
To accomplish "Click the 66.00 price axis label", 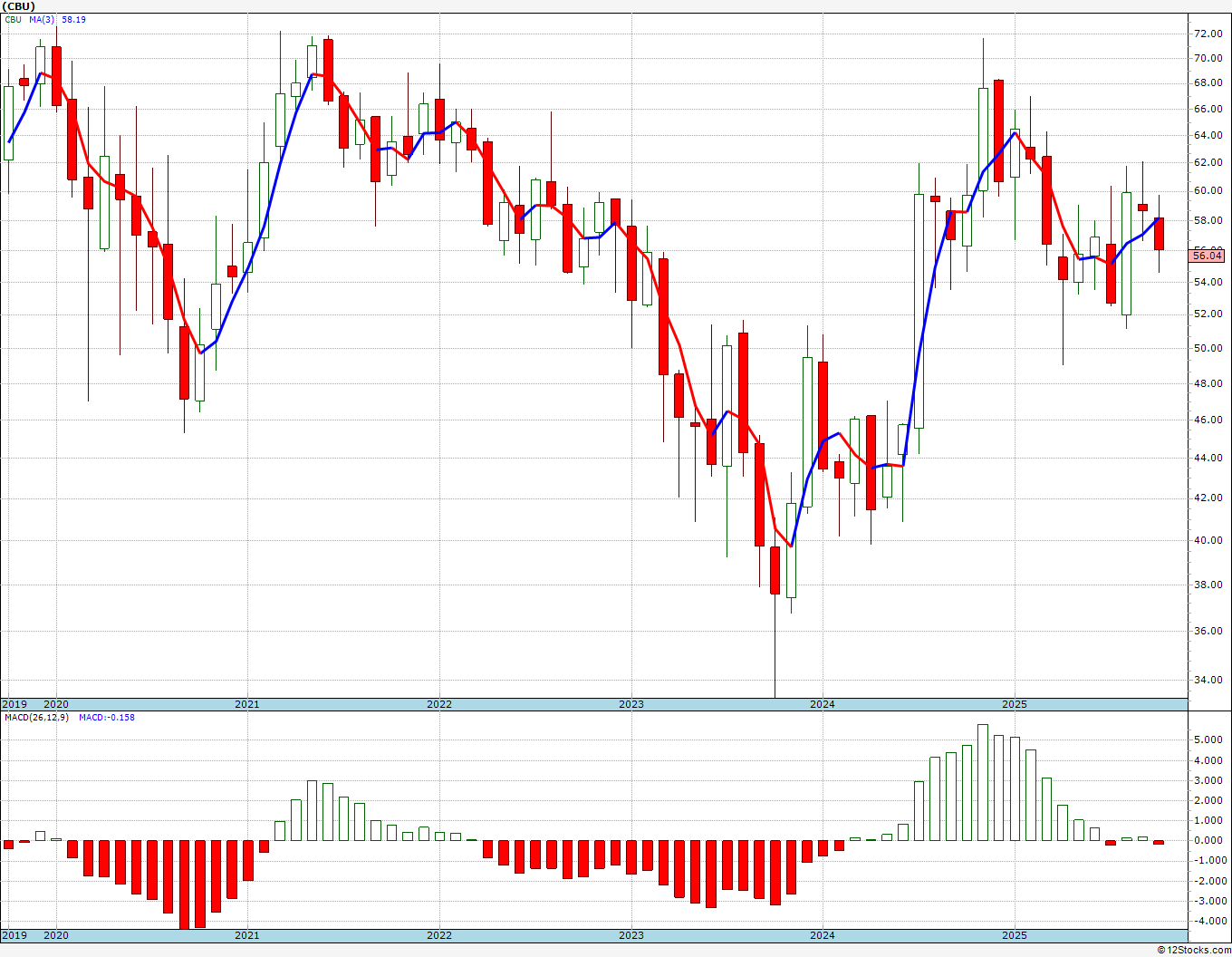I will (1208, 109).
